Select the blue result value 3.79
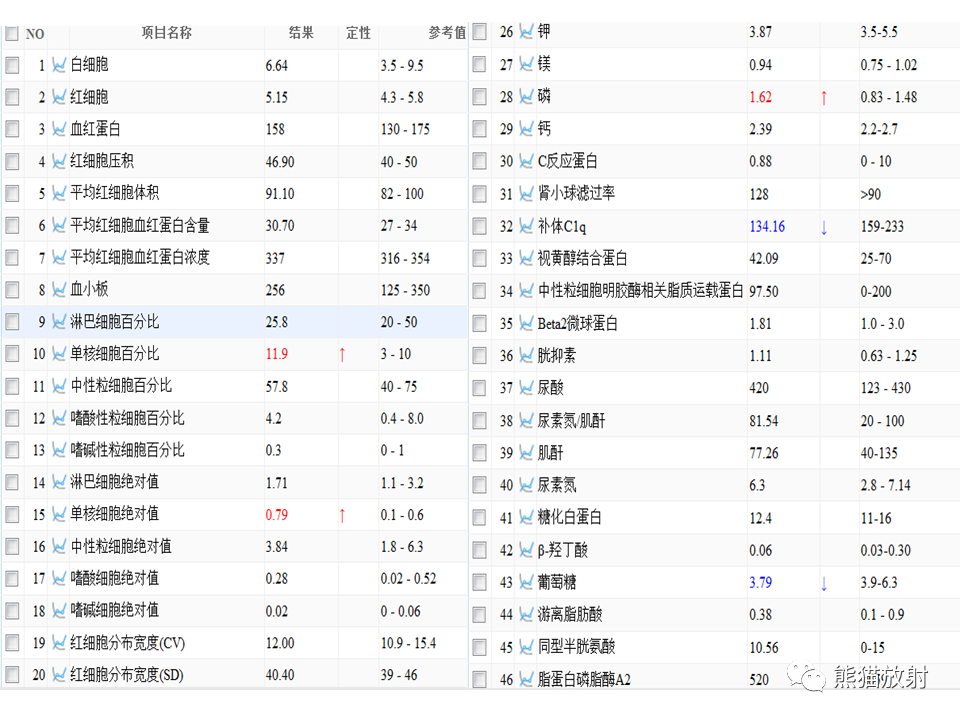 pos(760,582)
